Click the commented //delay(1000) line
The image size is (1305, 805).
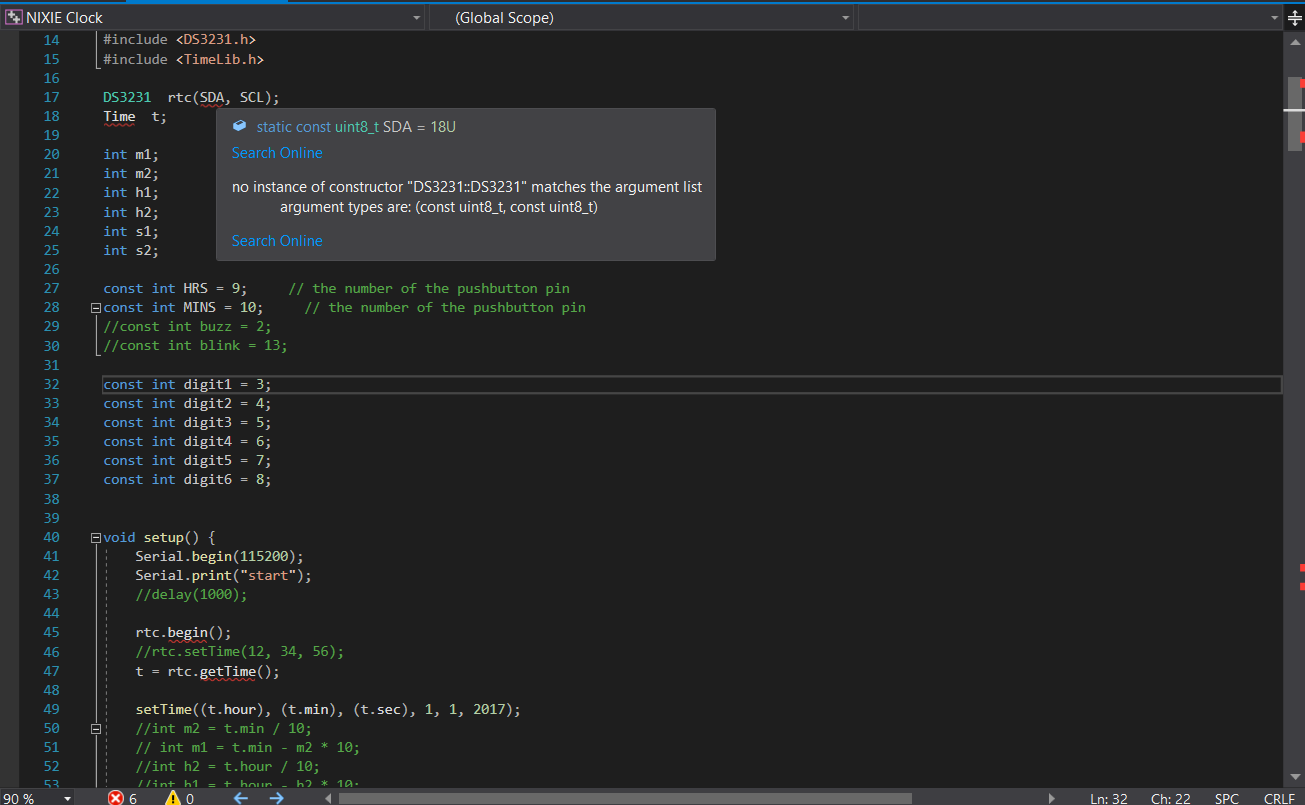point(192,595)
